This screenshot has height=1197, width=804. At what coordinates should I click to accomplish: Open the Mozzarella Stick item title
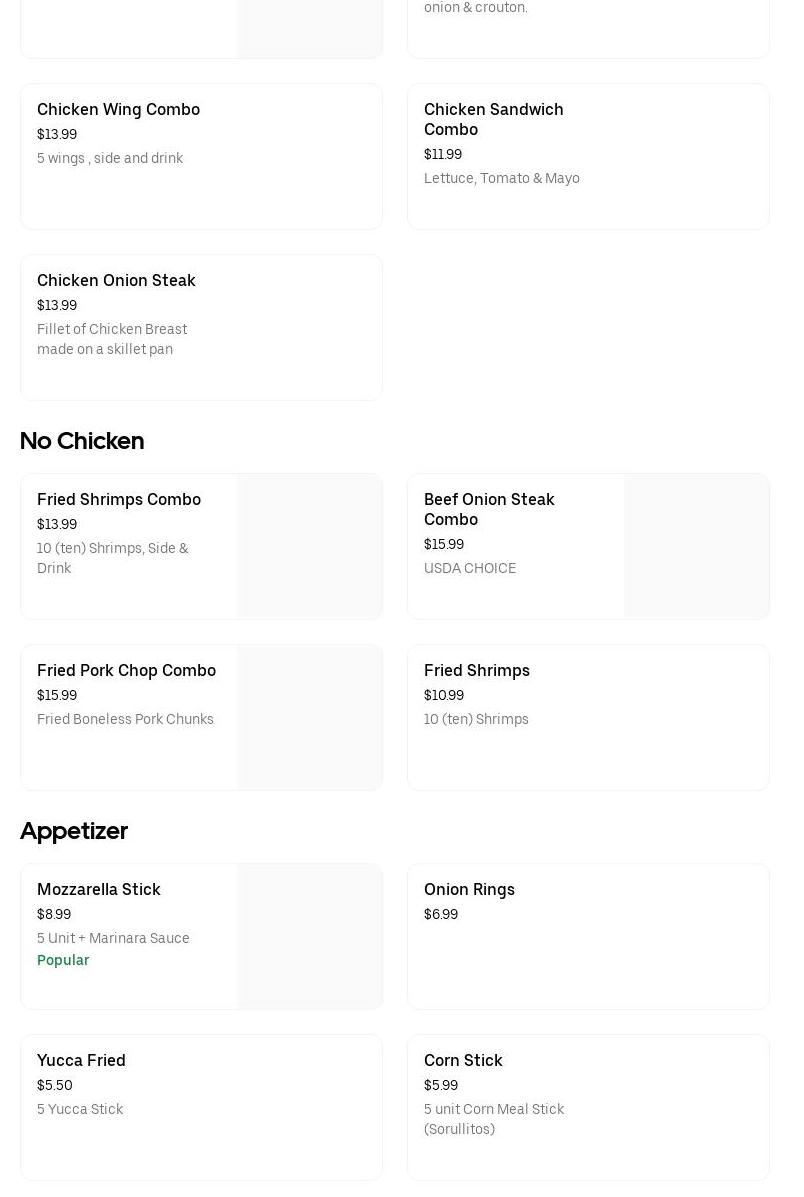pos(99,890)
